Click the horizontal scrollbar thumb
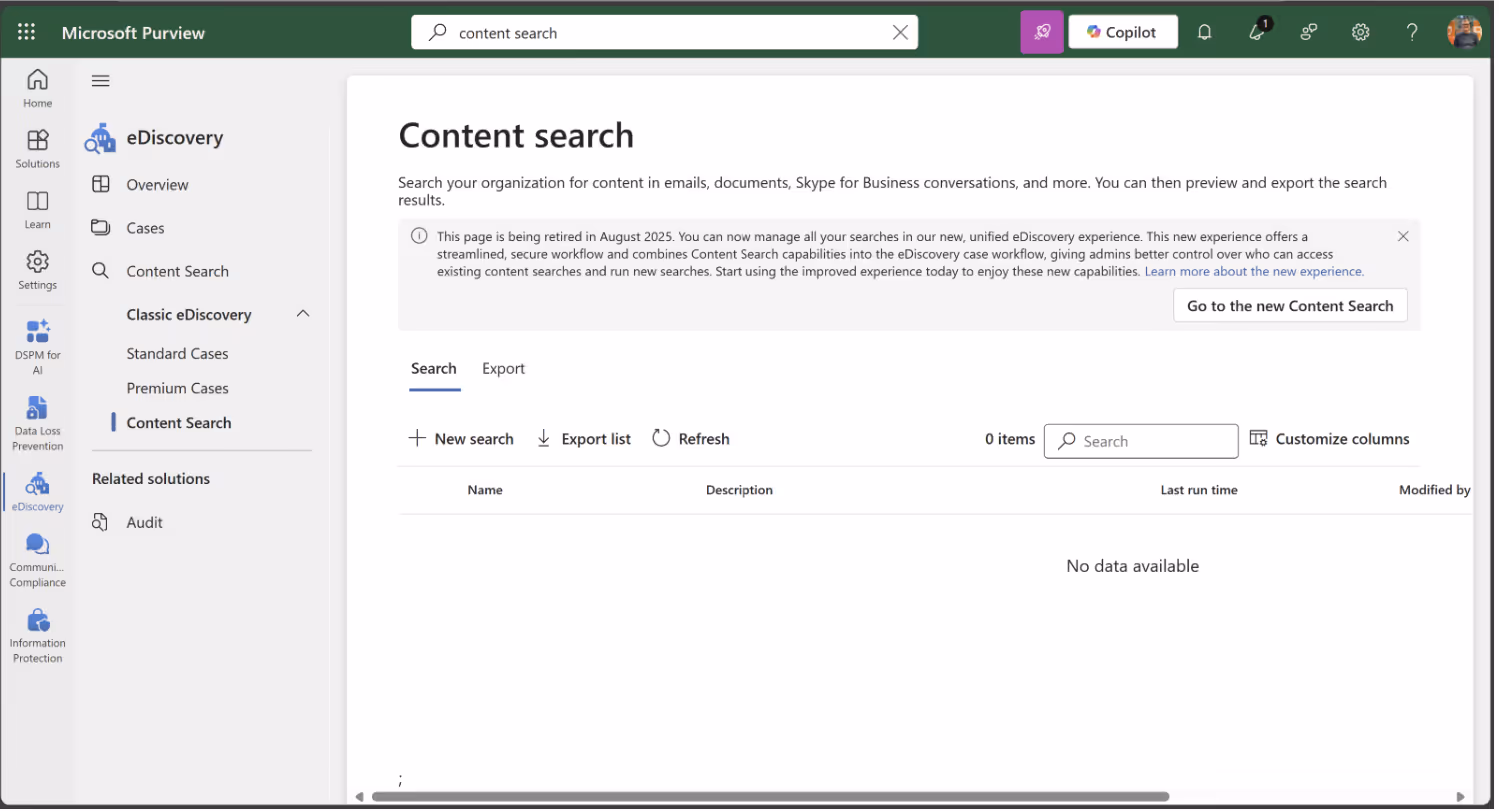This screenshot has width=1499, height=811. tap(770, 797)
